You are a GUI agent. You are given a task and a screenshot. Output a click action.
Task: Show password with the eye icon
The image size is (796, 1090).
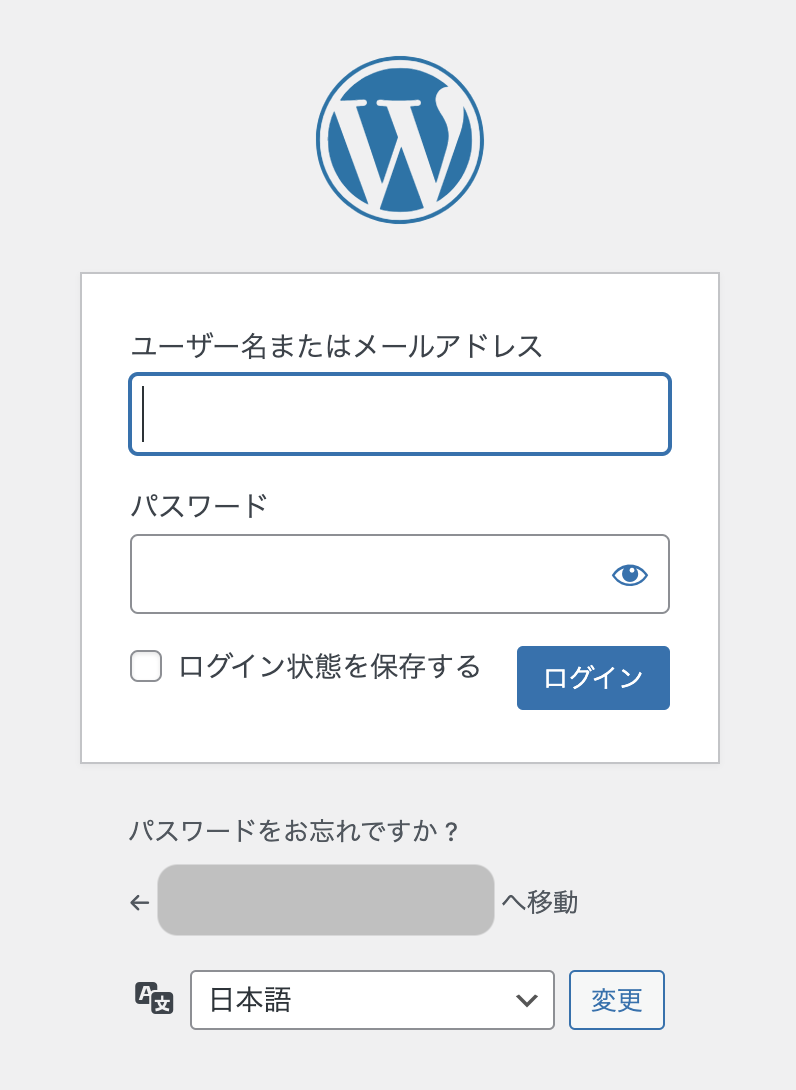[x=629, y=574]
